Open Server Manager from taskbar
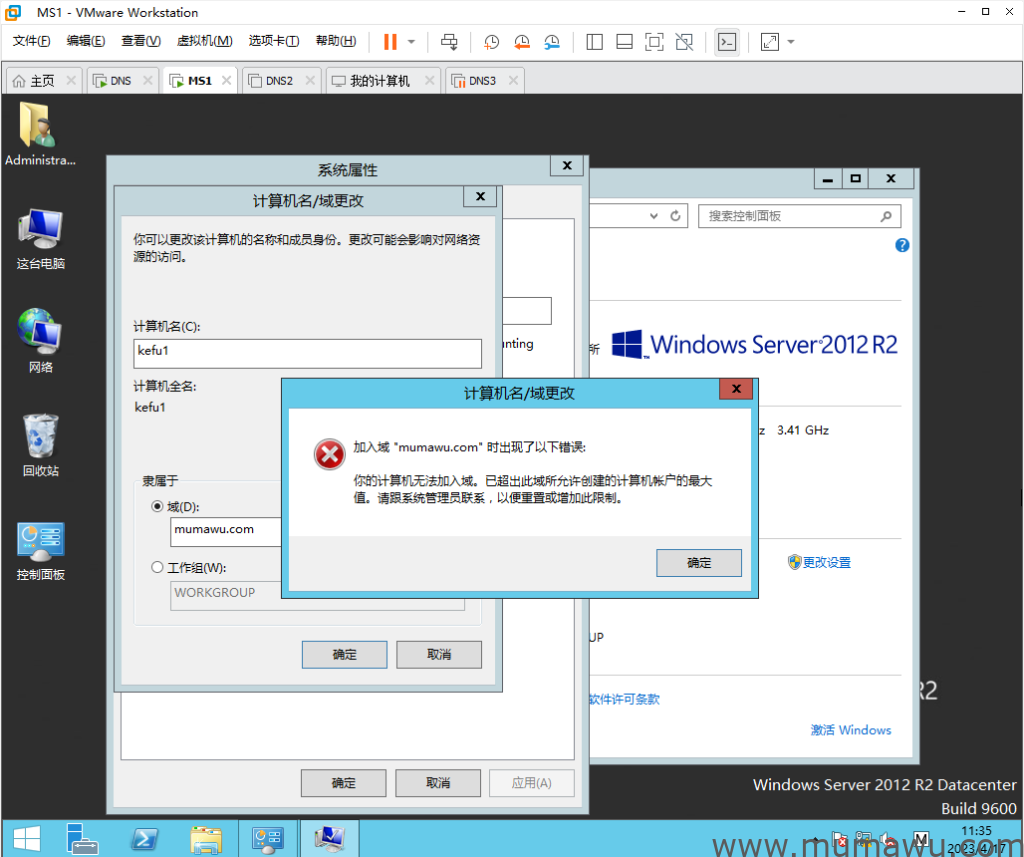 pyautogui.click(x=82, y=839)
